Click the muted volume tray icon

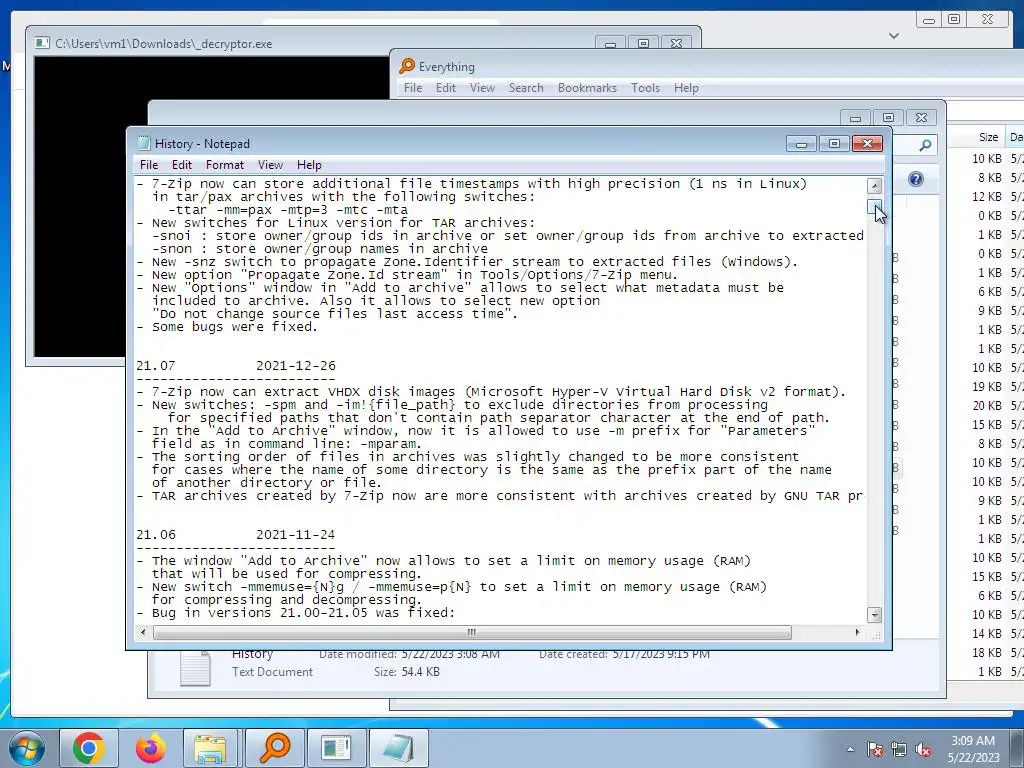pos(923,749)
